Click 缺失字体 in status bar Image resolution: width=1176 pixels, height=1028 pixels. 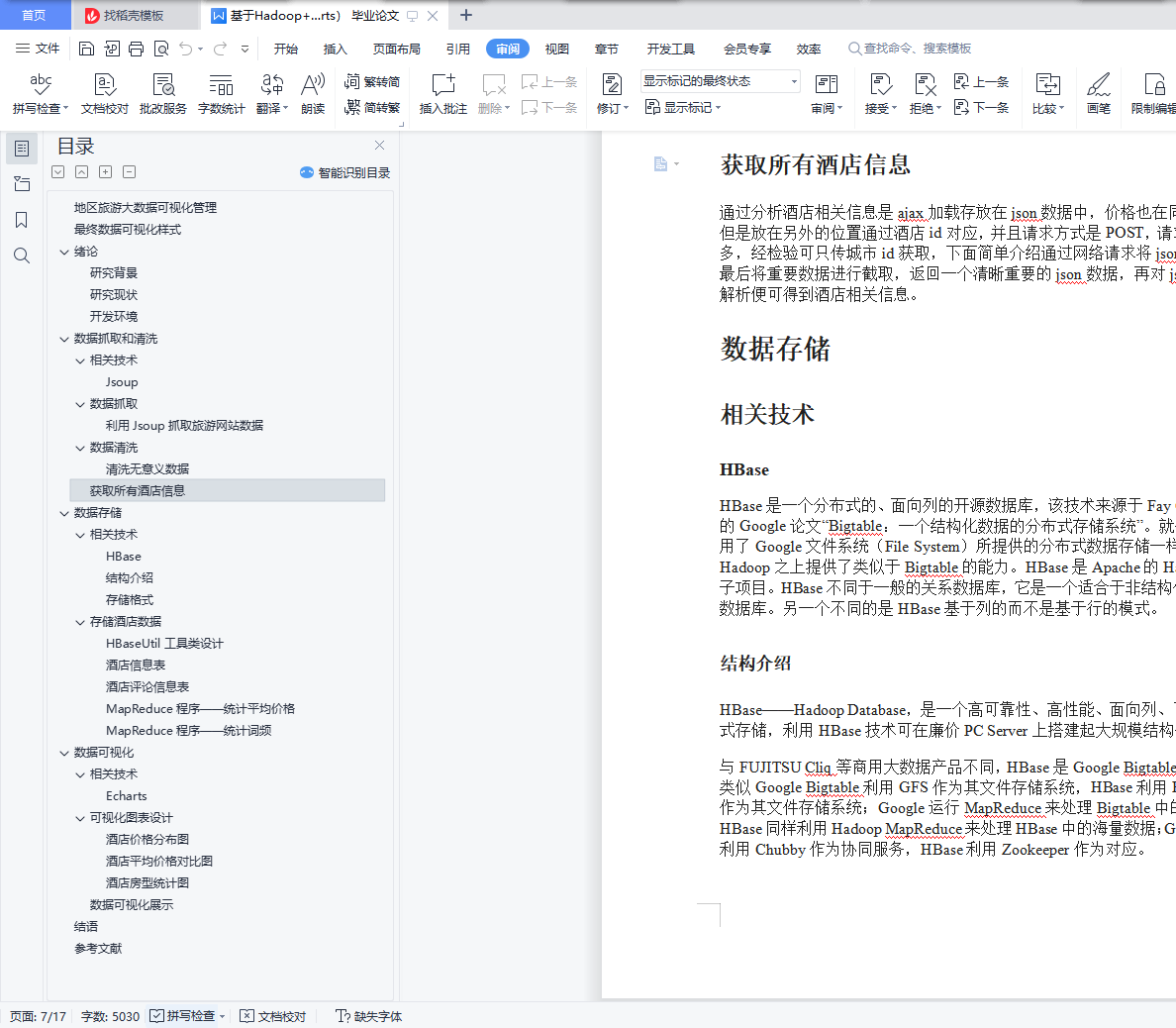pos(369,1016)
